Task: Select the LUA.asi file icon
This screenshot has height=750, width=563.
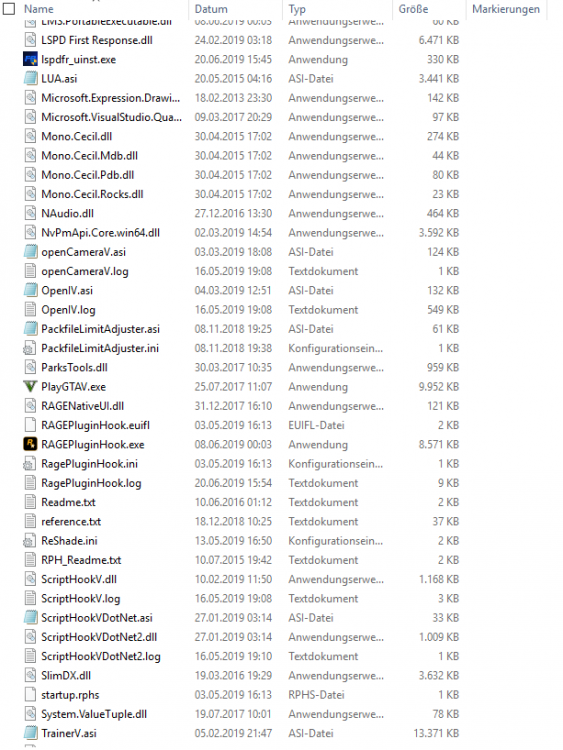Action: click(30, 78)
